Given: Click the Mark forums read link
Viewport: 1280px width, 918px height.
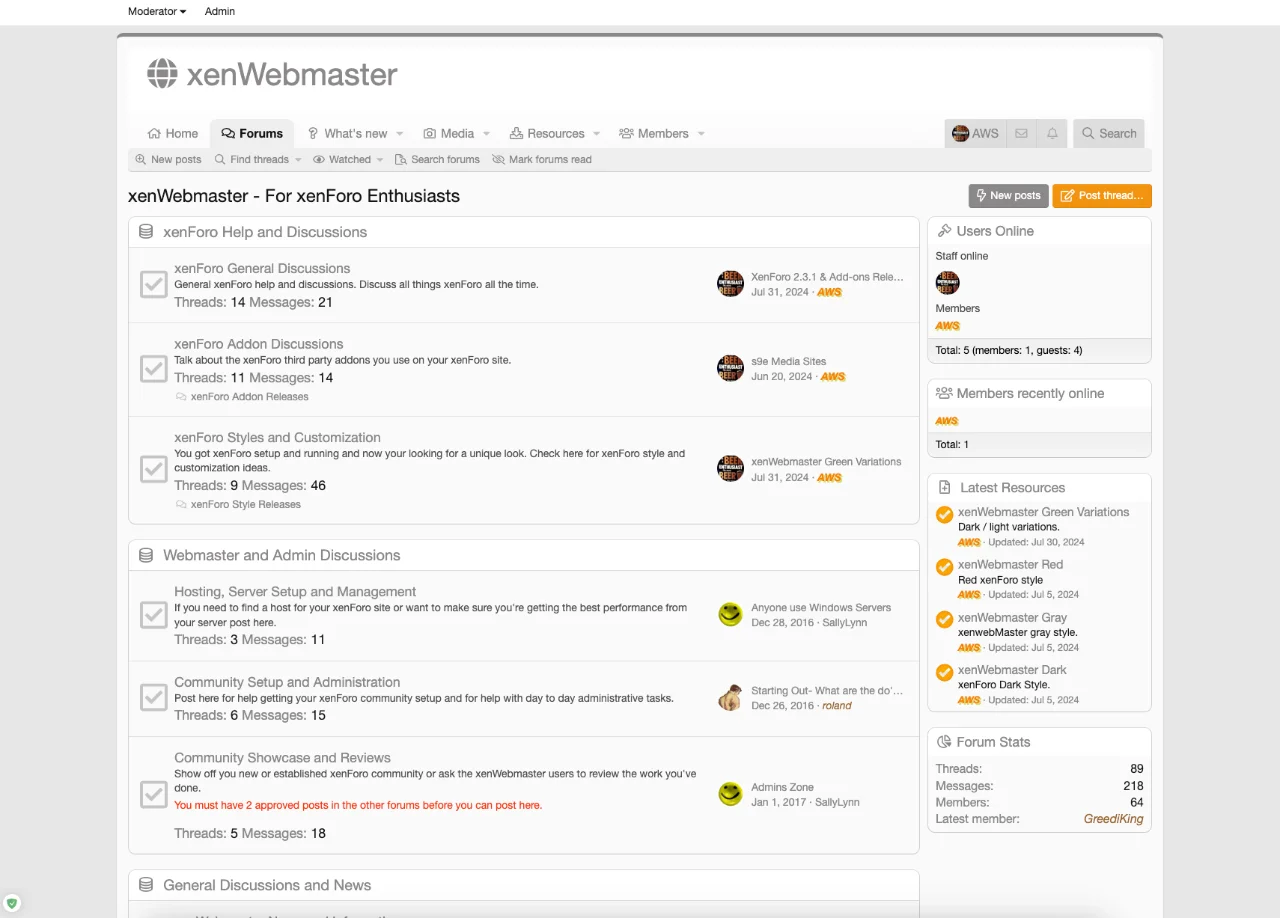Looking at the screenshot, I should click(x=542, y=159).
